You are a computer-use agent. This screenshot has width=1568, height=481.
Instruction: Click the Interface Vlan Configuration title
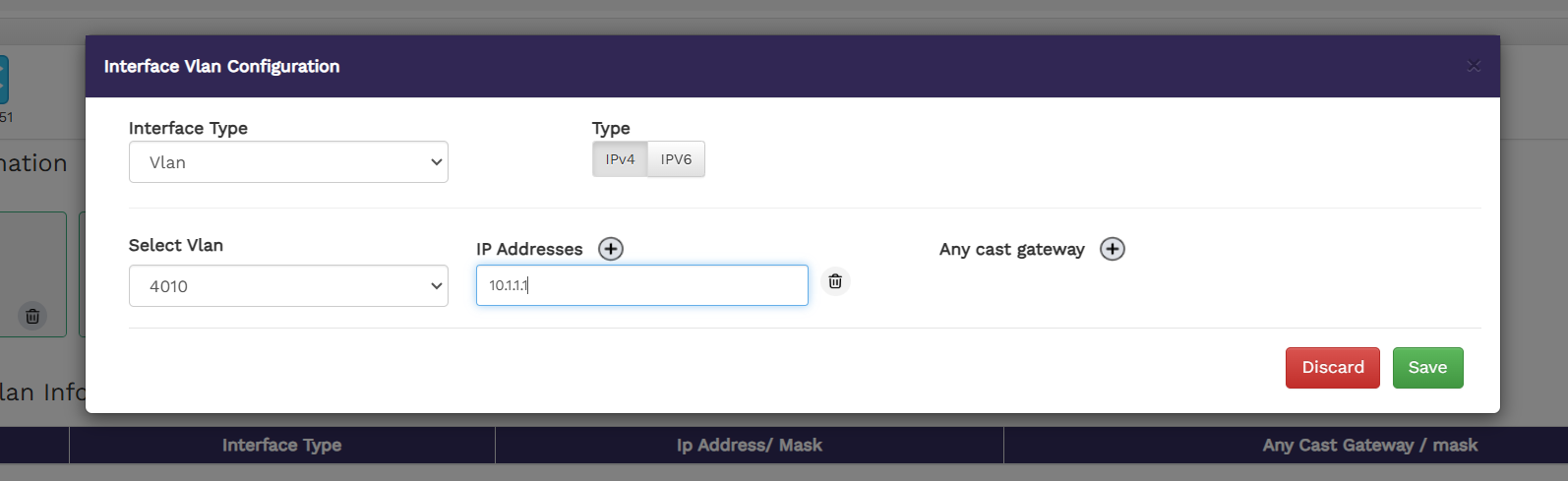point(221,66)
